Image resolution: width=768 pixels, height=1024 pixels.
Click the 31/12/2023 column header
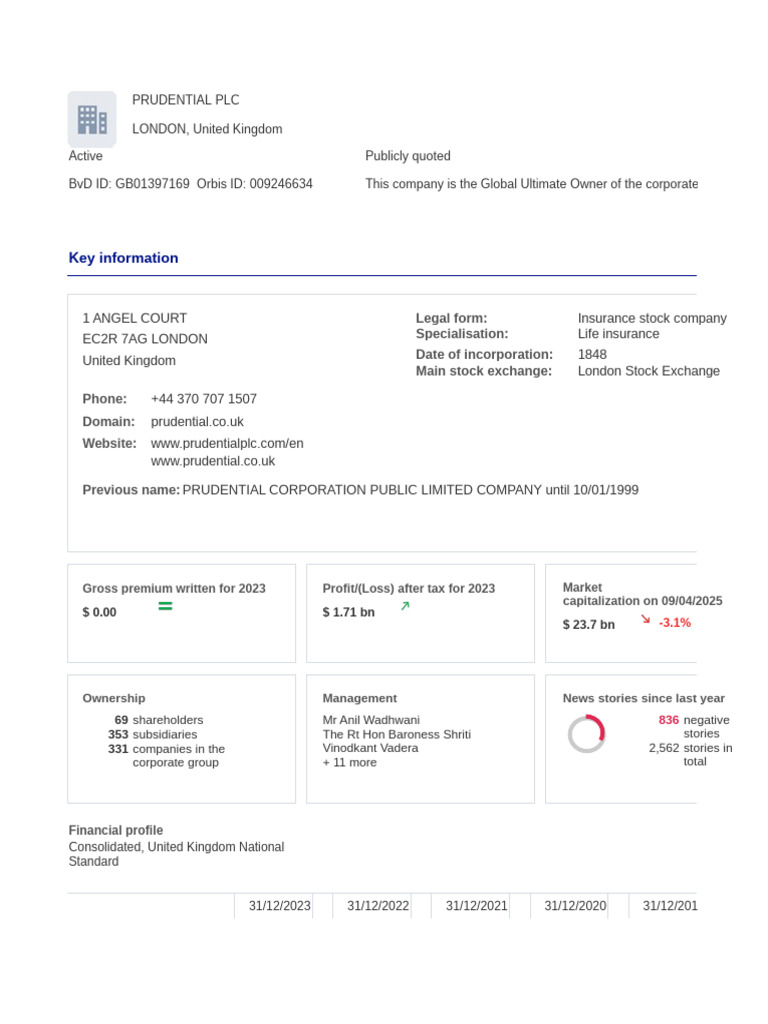tap(280, 906)
